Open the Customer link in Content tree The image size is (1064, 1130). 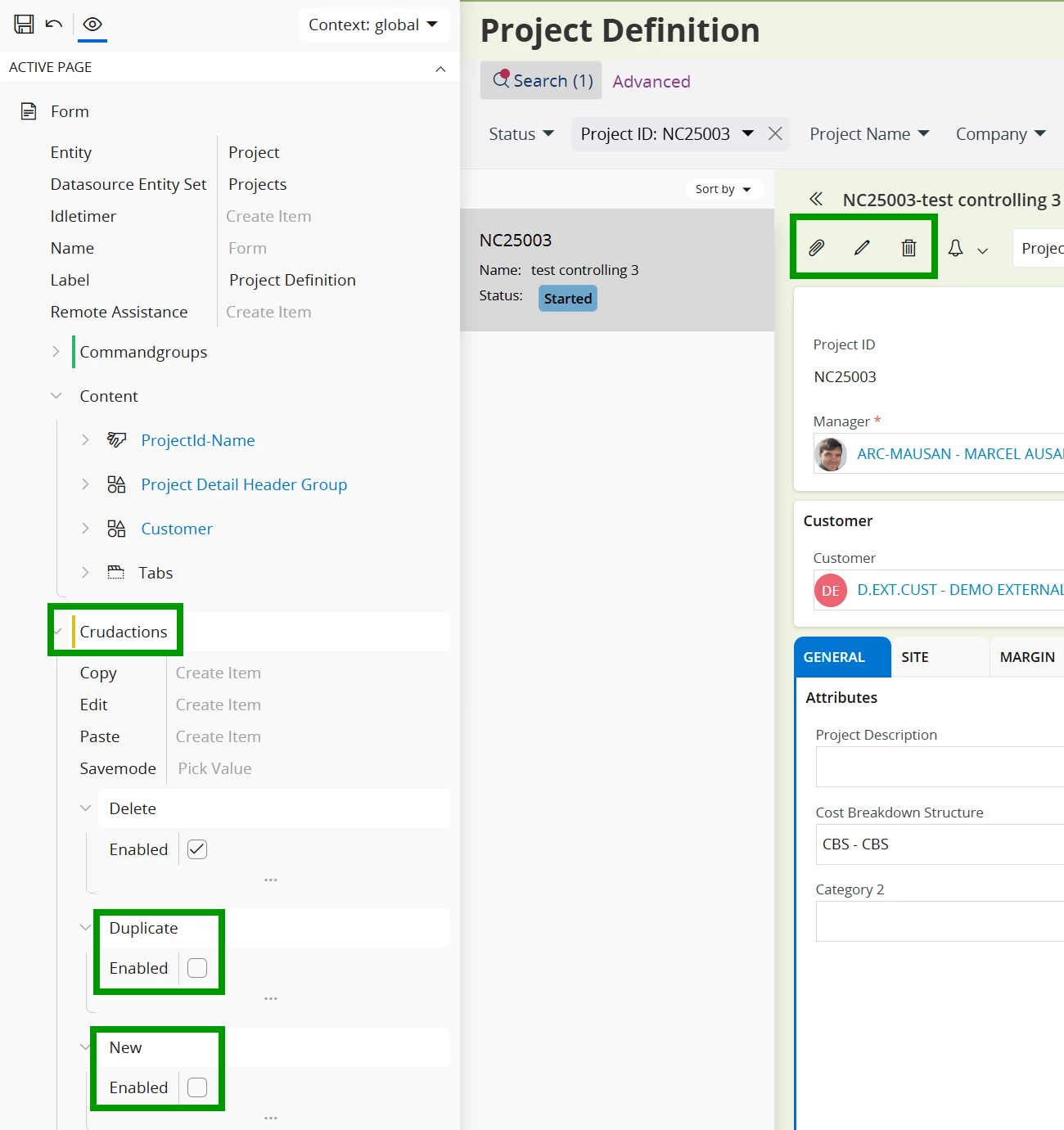click(177, 529)
